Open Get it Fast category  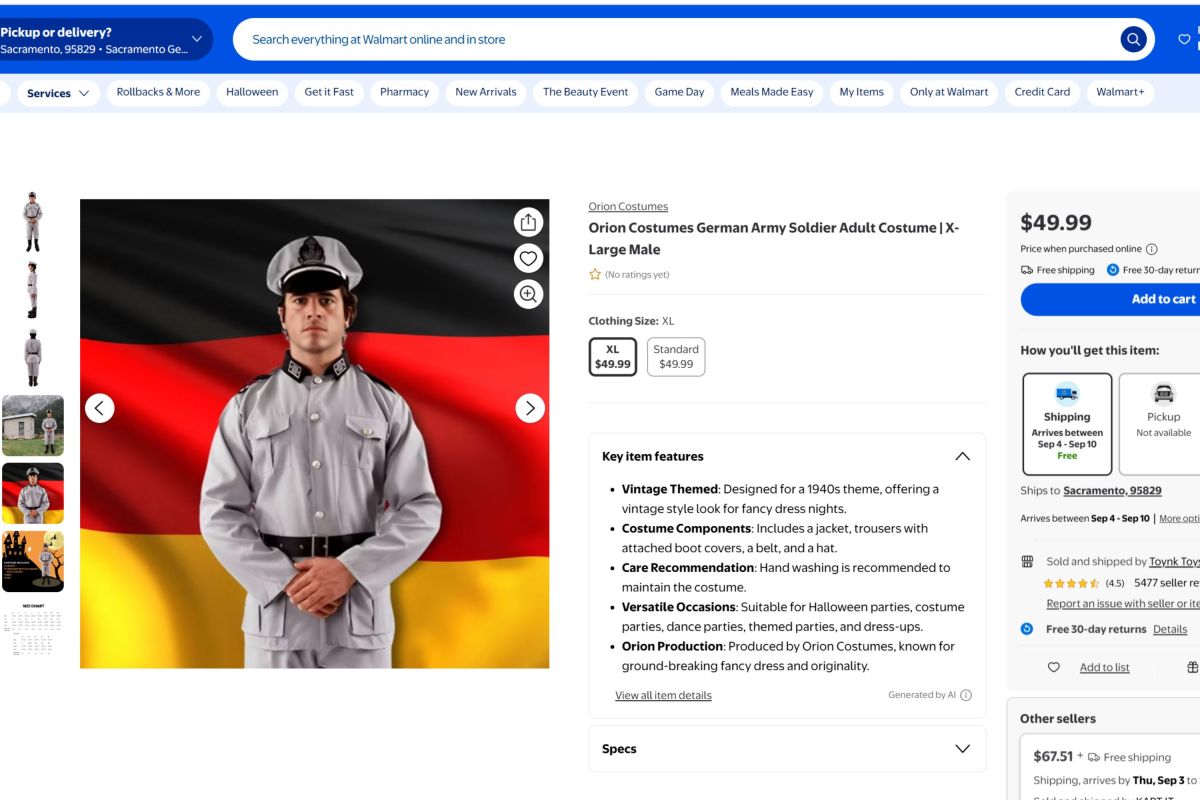click(329, 92)
